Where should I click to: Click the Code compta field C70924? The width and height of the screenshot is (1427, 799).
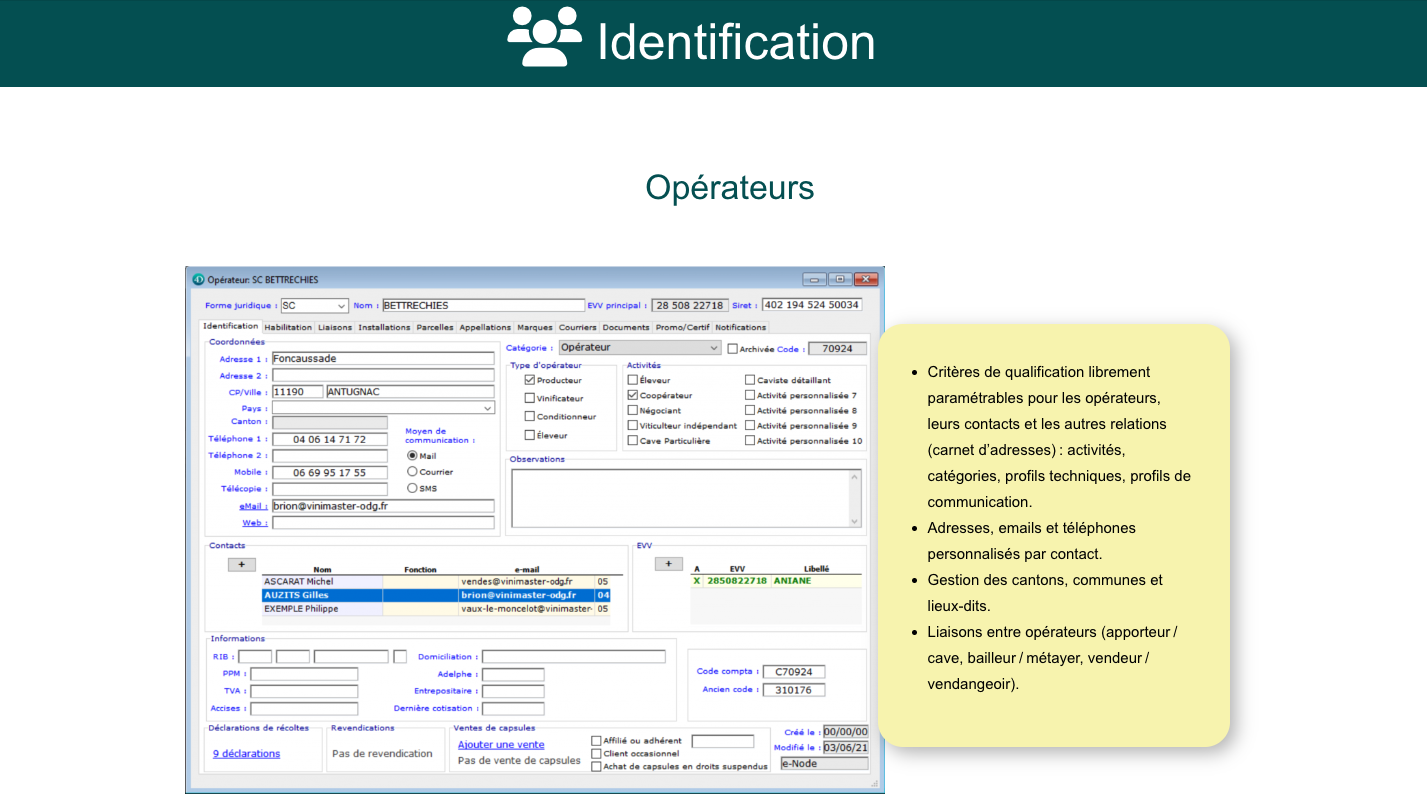click(x=794, y=672)
